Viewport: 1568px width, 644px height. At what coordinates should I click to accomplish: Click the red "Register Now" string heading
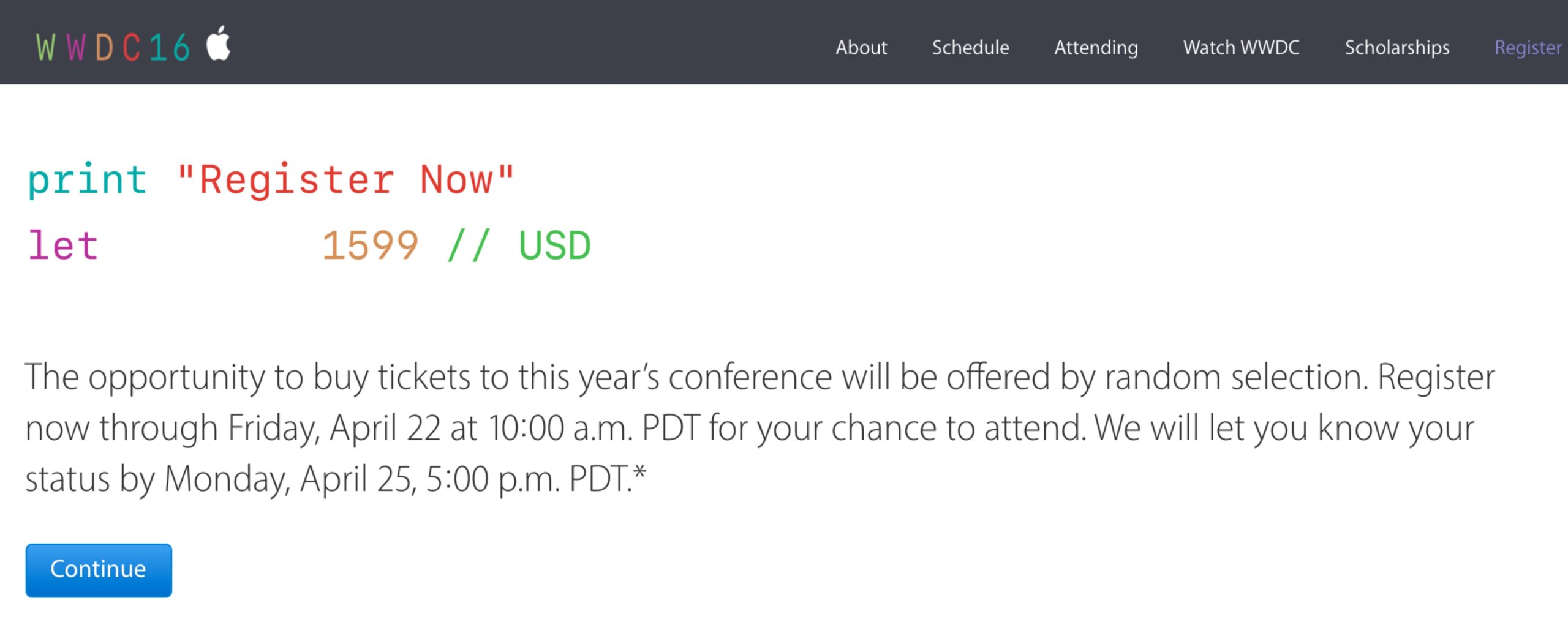pos(345,180)
